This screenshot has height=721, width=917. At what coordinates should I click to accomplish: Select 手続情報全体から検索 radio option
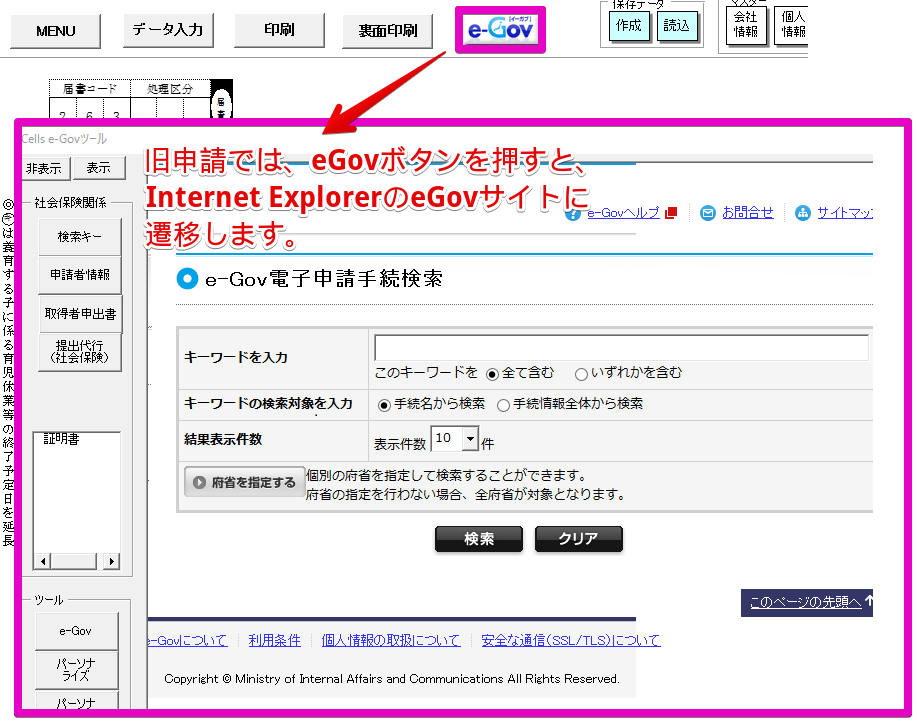[x=503, y=405]
